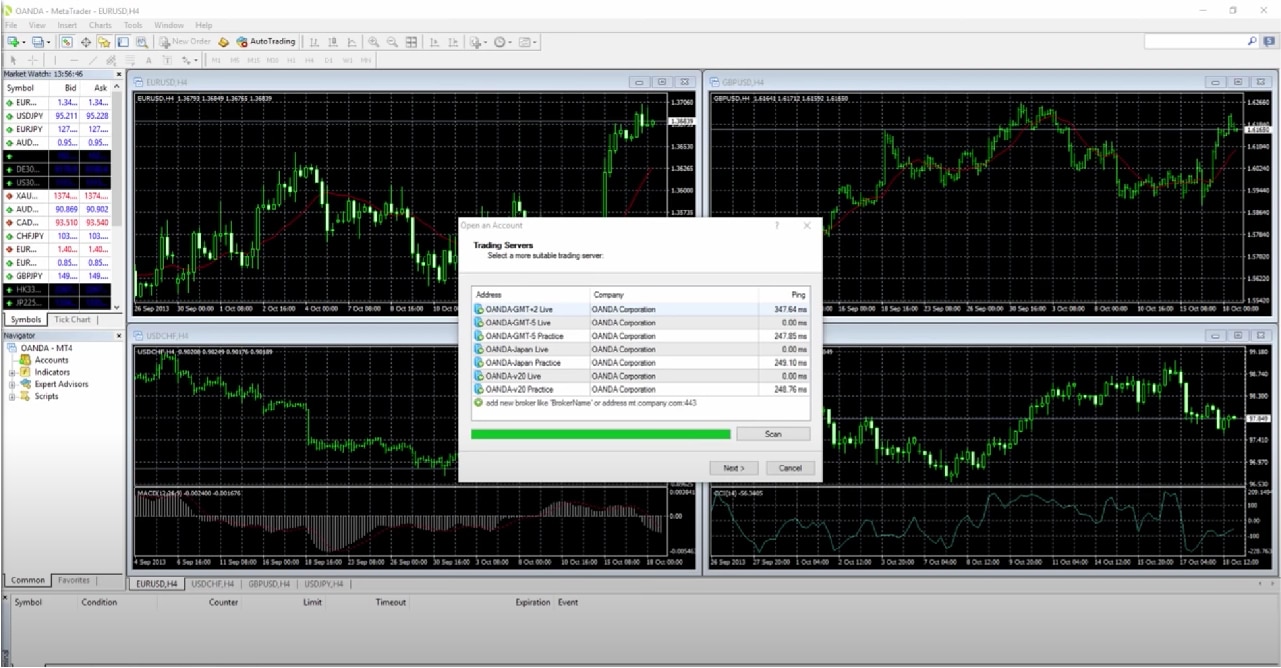Toggle the H4 timeframe button
Image resolution: width=1281 pixels, height=668 pixels.
[310, 61]
